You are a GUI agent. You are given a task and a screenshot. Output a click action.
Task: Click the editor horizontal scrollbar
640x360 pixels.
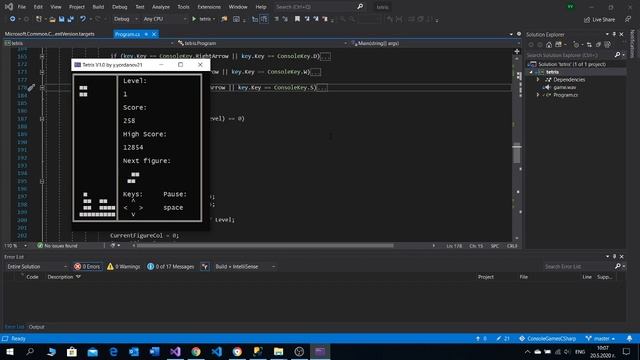pyautogui.click(x=265, y=246)
